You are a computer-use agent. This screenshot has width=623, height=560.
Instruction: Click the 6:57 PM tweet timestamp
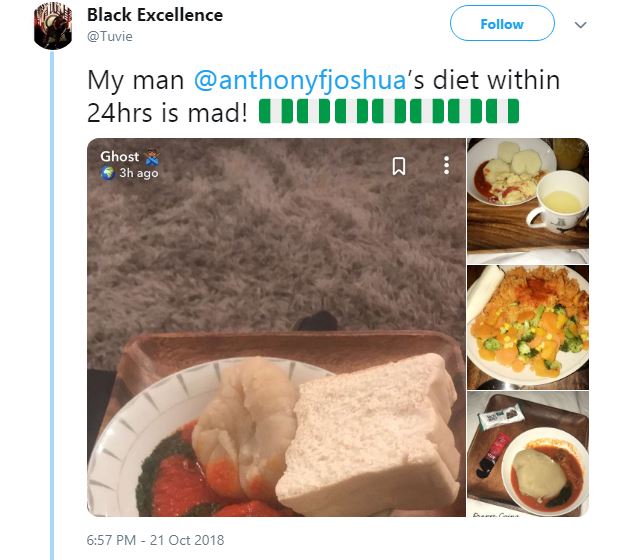tap(156, 541)
